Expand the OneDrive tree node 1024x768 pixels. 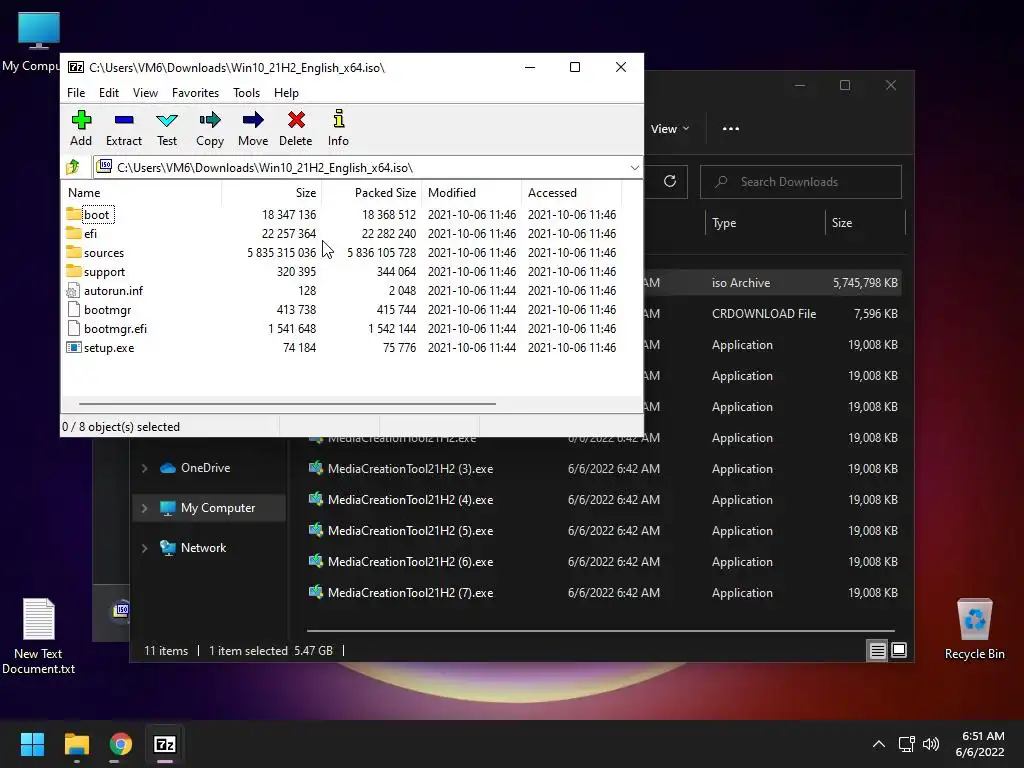[144, 468]
